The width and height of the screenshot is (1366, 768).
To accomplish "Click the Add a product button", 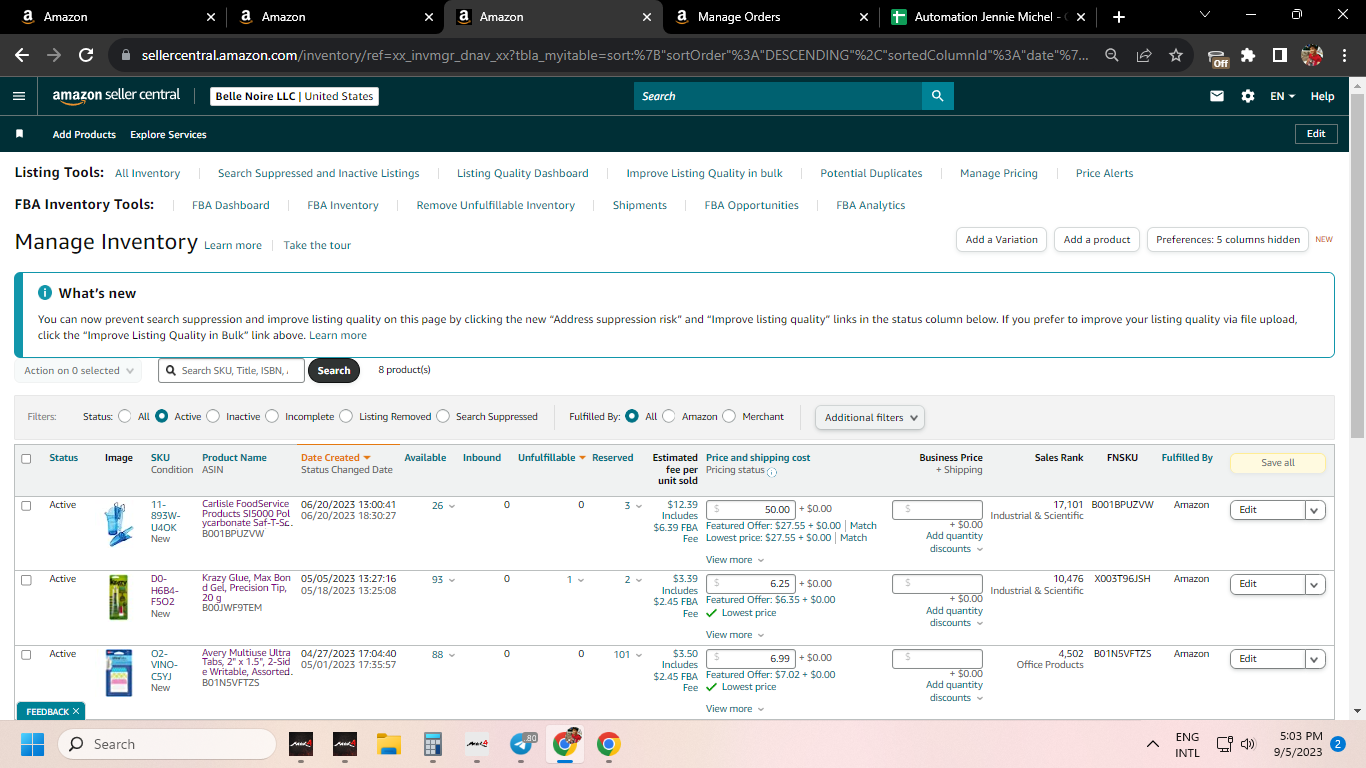I will coord(1097,240).
